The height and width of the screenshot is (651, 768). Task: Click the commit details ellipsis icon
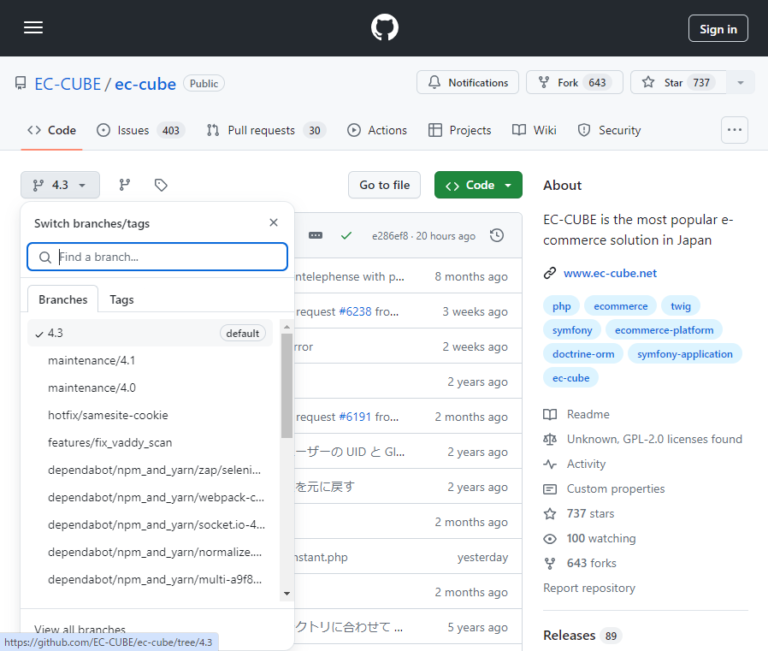[x=316, y=236]
